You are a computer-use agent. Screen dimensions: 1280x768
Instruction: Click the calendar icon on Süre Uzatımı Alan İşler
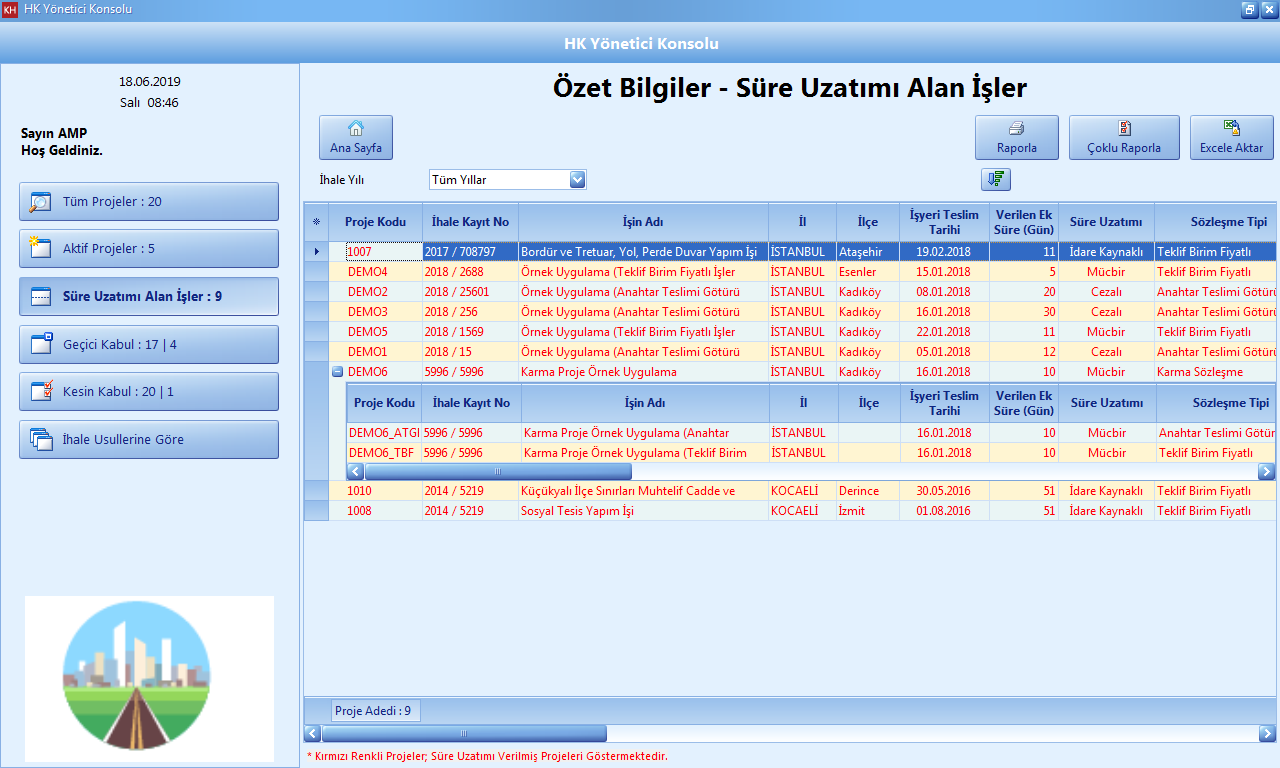tap(43, 297)
